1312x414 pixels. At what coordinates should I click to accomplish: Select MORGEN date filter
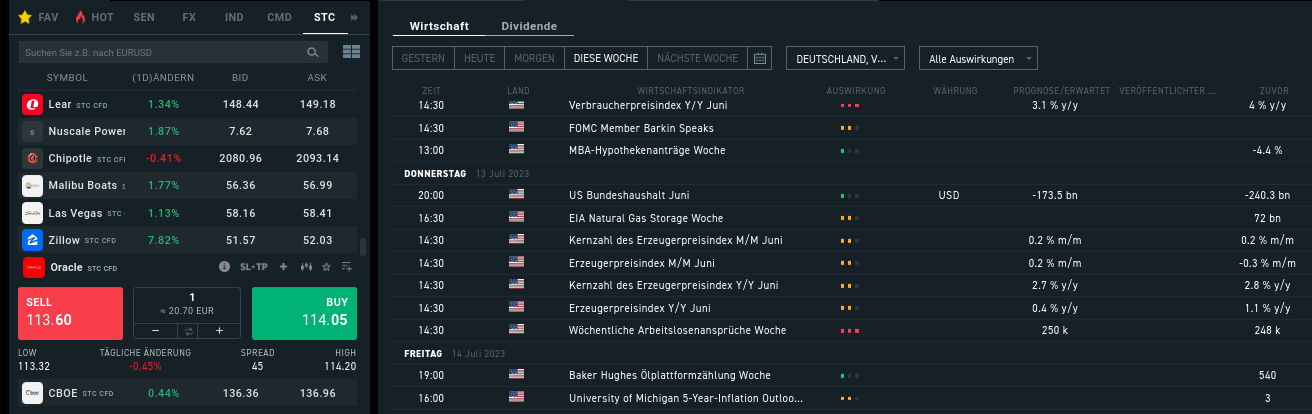pos(534,58)
